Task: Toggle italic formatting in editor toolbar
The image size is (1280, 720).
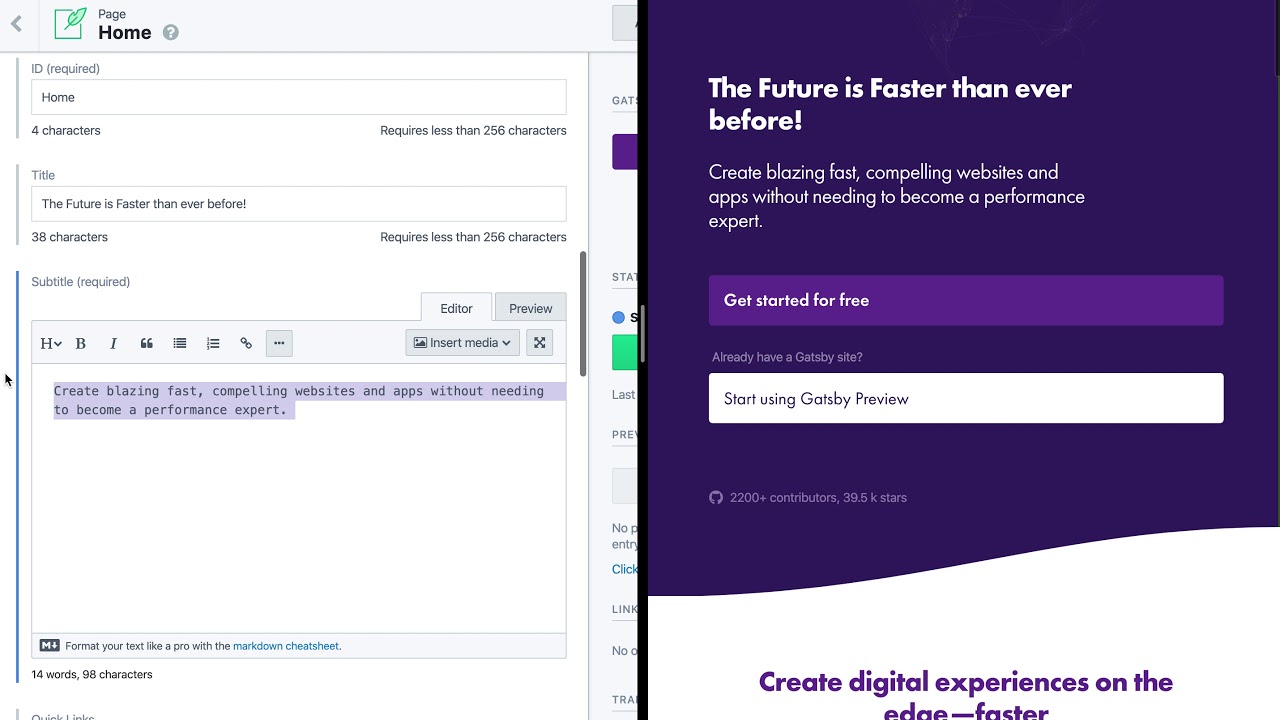Action: (x=113, y=343)
